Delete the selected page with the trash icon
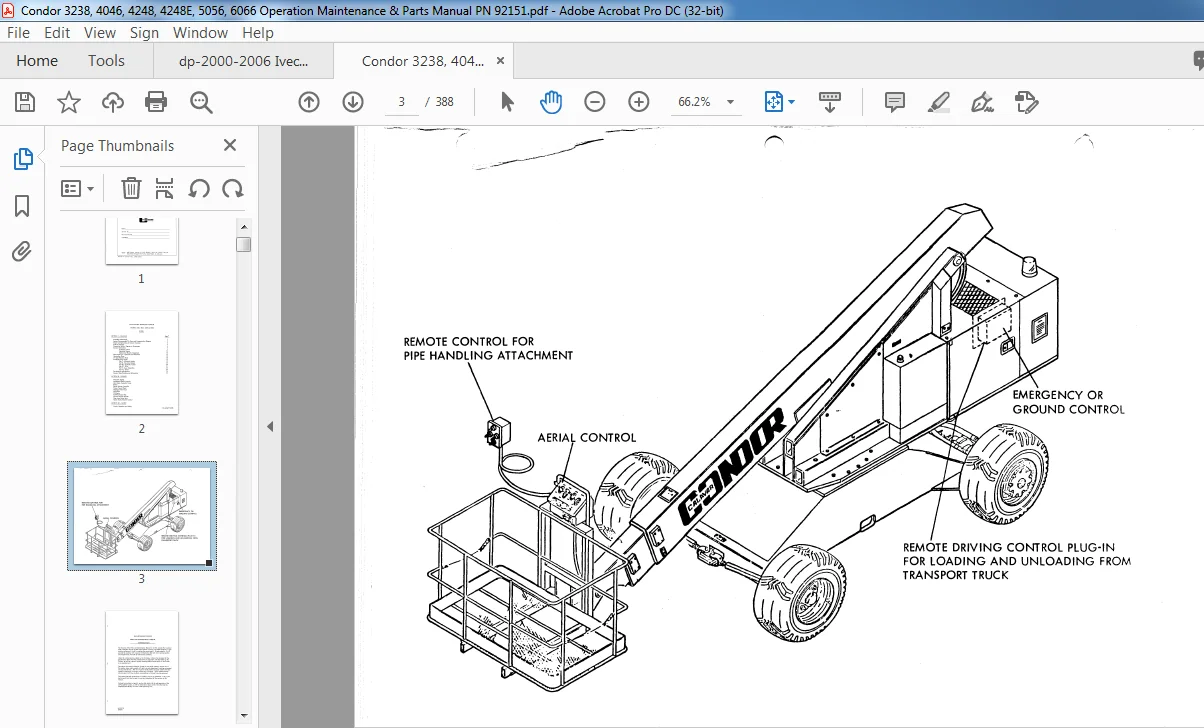Screen dimensions: 1204x728 tap(131, 188)
